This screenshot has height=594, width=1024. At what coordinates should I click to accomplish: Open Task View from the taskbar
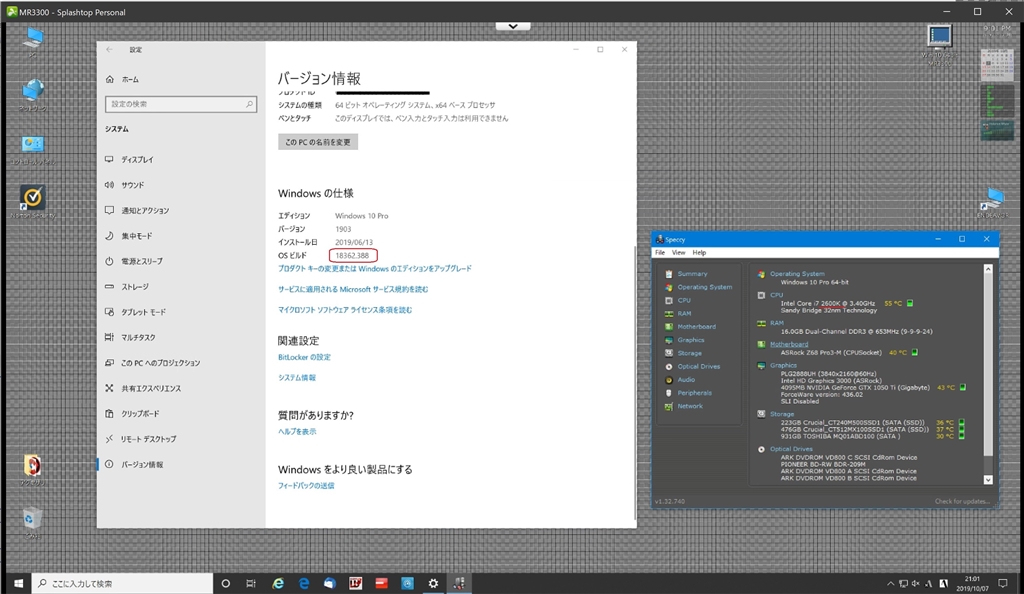[x=251, y=584]
